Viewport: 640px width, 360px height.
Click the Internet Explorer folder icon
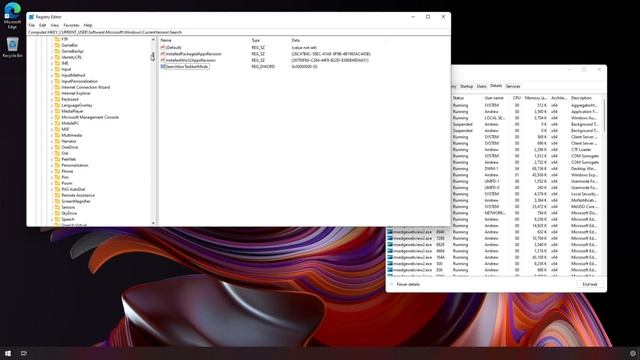[x=57, y=93]
